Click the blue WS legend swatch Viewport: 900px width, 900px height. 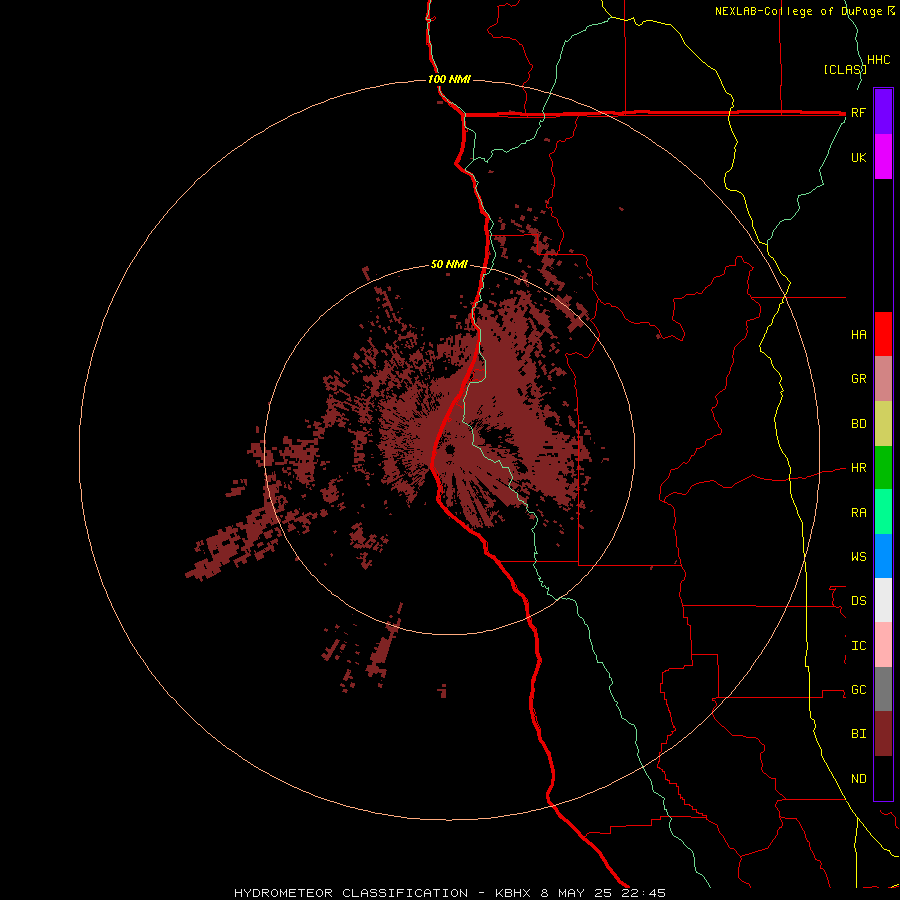883,556
